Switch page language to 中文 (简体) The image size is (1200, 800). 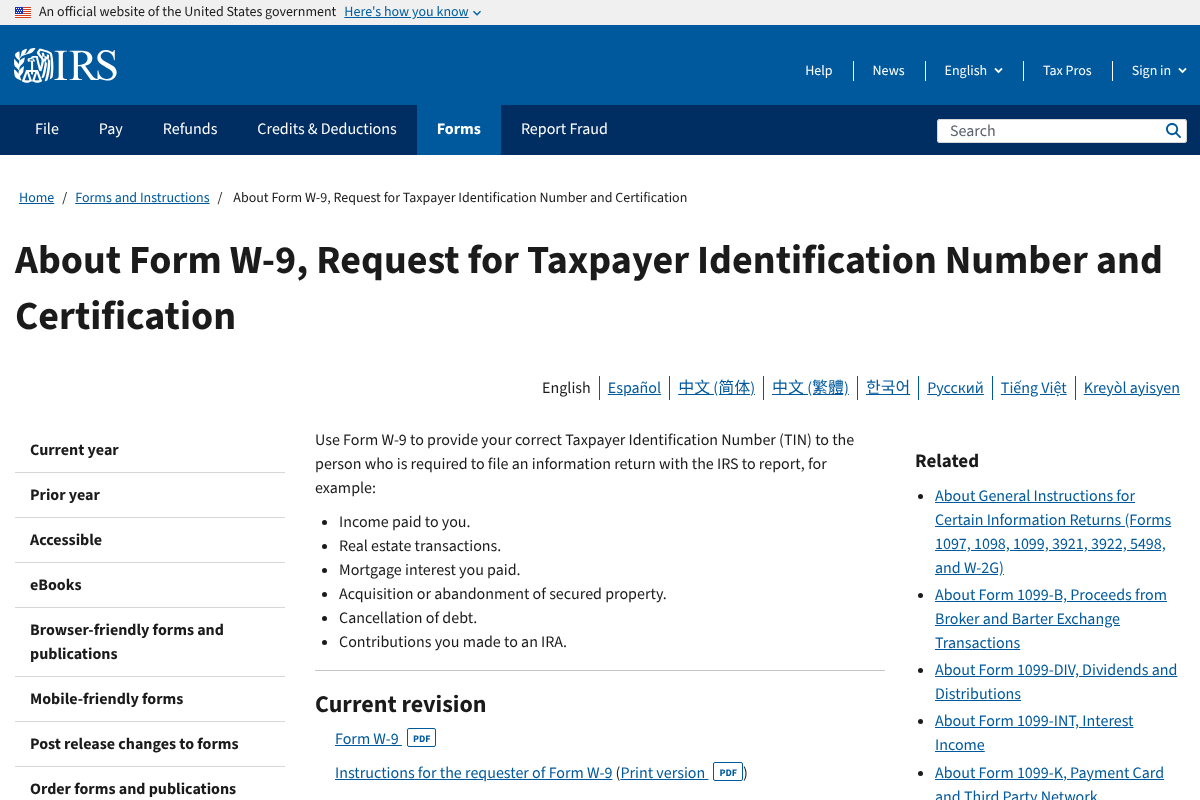tap(716, 388)
